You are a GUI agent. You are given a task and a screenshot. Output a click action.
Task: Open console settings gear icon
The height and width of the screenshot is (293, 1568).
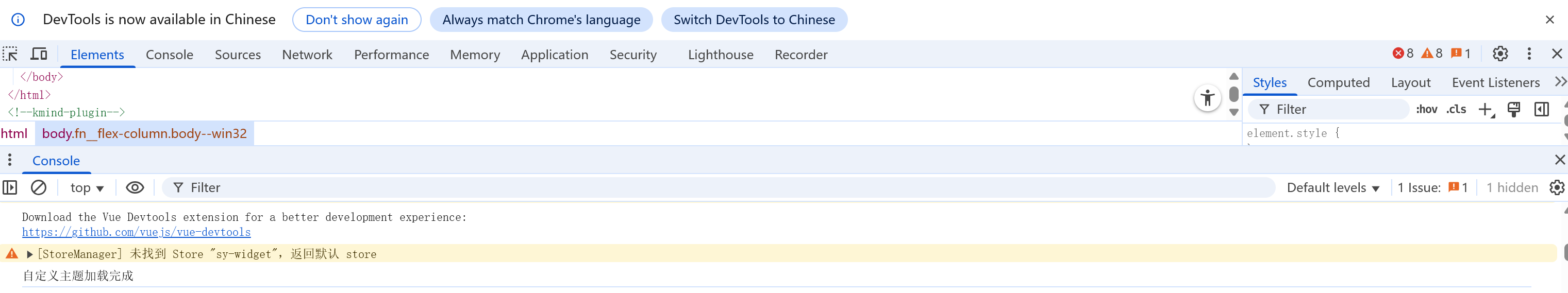pyautogui.click(x=1557, y=187)
